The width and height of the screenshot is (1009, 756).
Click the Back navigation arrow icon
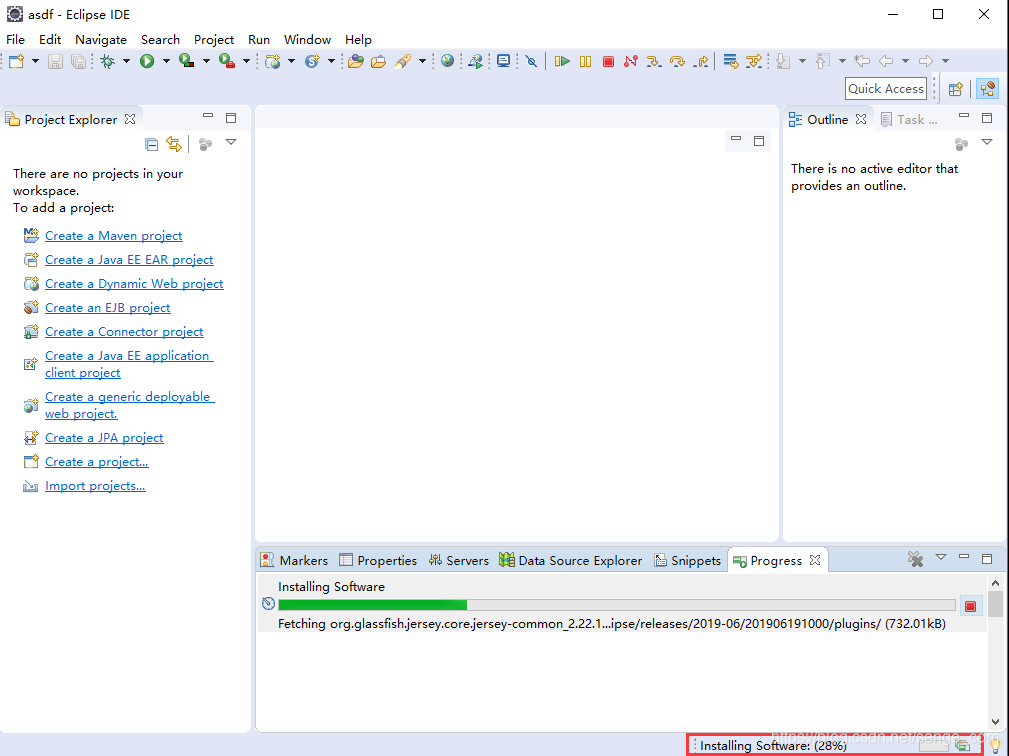[x=886, y=61]
